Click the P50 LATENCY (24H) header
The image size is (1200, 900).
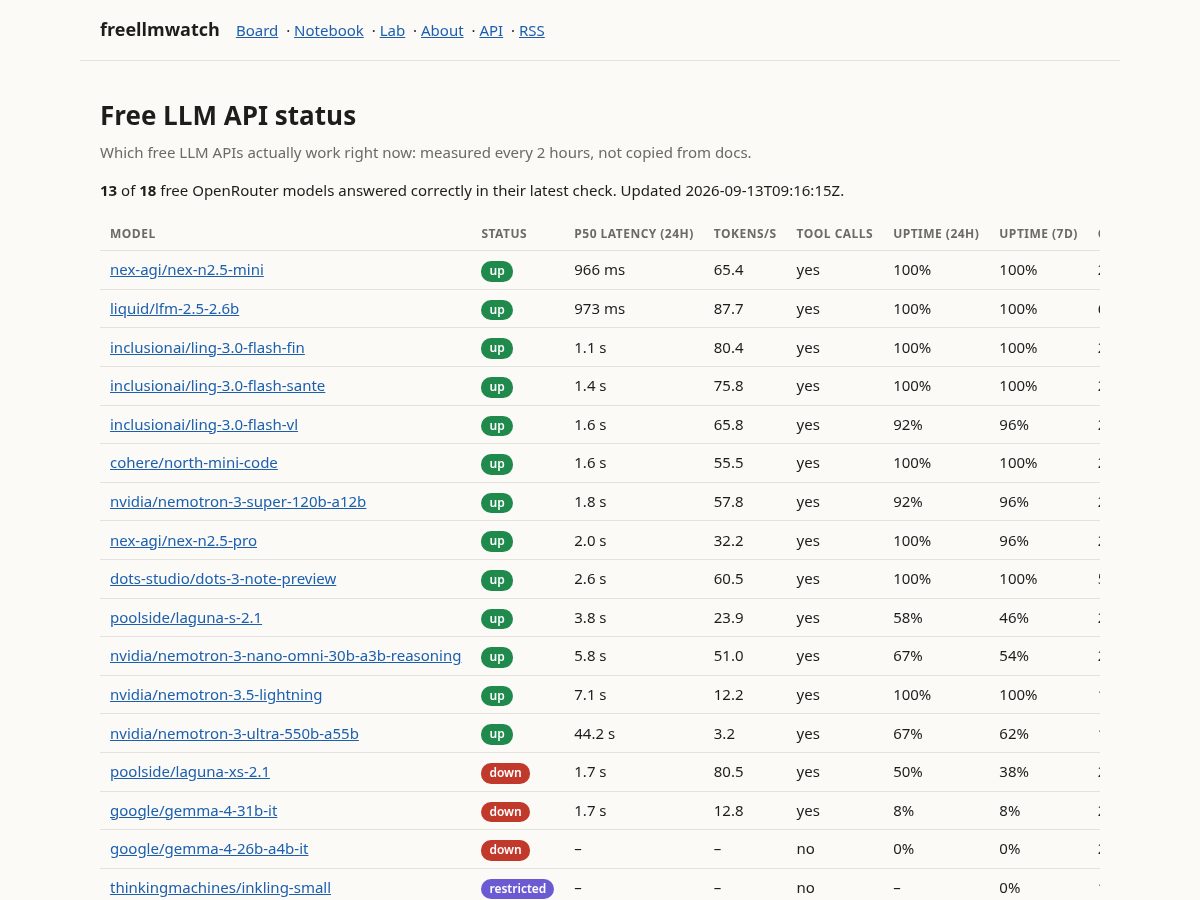click(634, 234)
